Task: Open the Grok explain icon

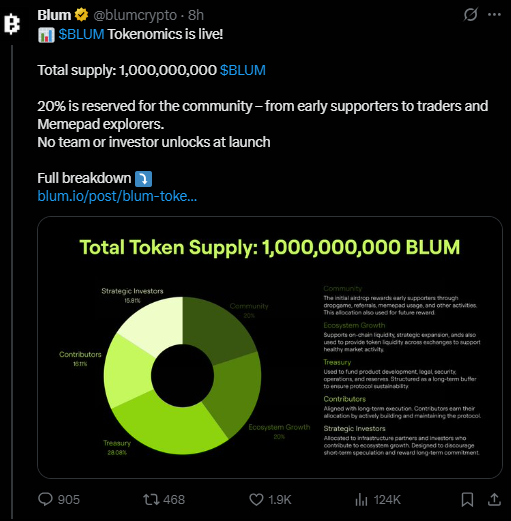Action: click(x=470, y=15)
